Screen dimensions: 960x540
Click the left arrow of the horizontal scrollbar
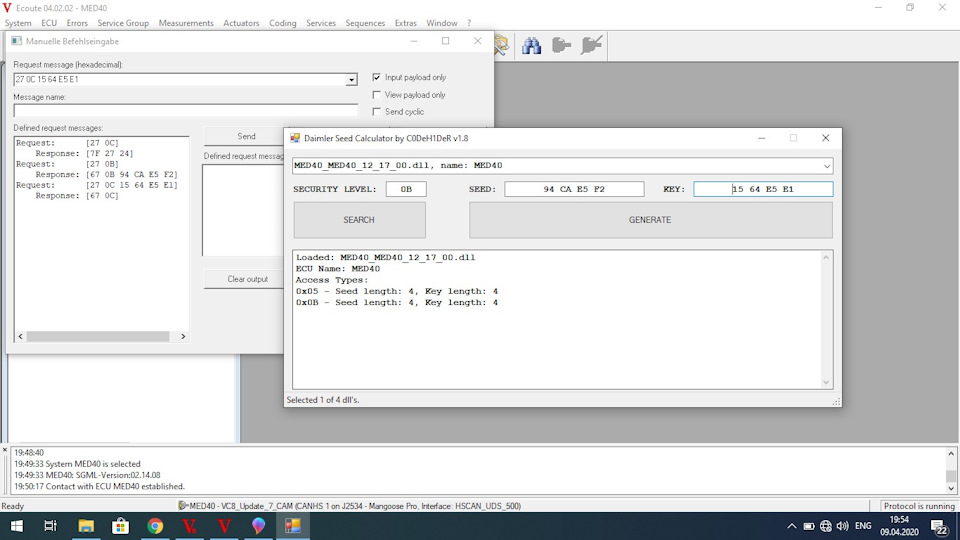coord(21,336)
